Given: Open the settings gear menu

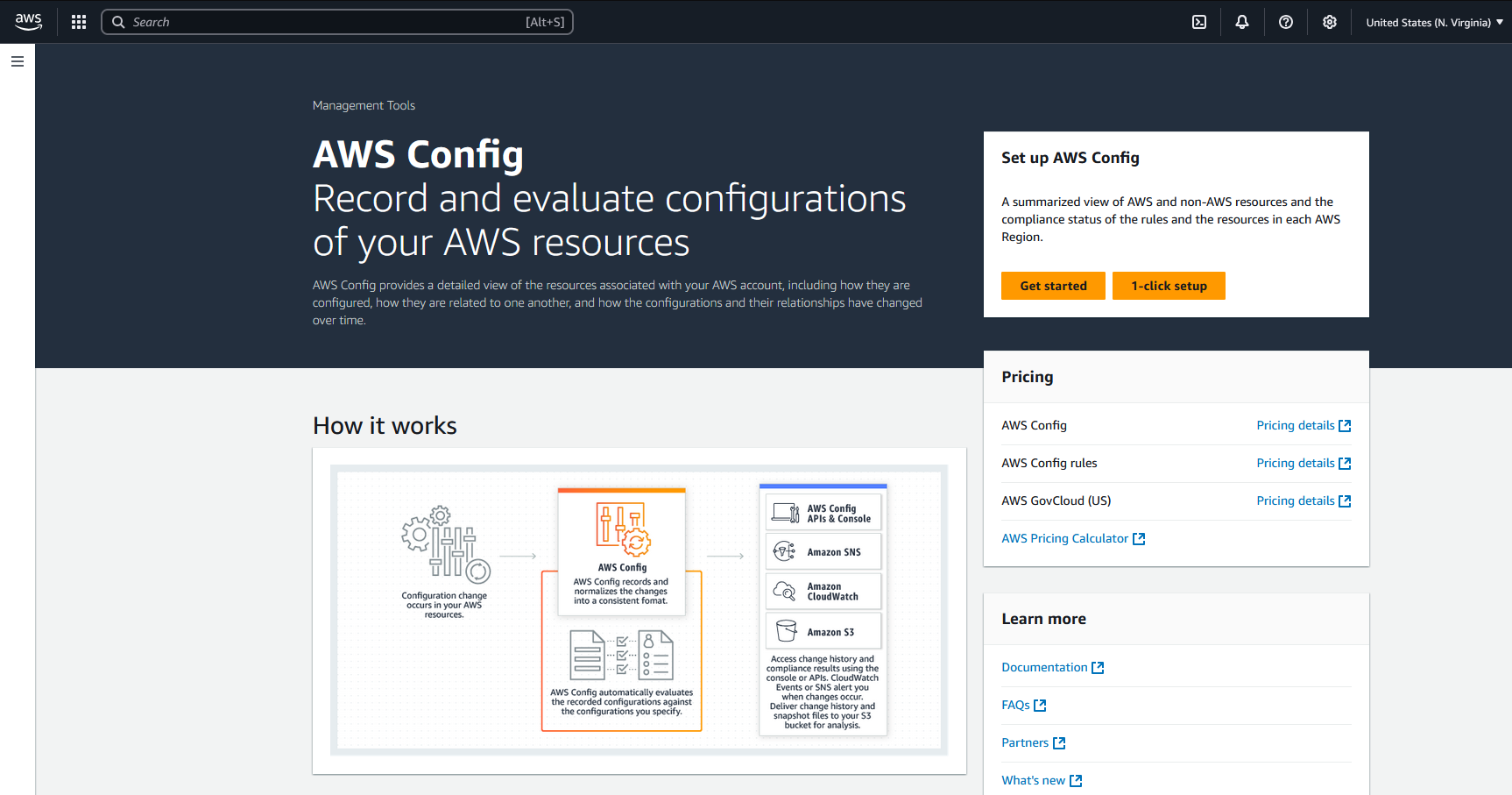Looking at the screenshot, I should point(1330,22).
